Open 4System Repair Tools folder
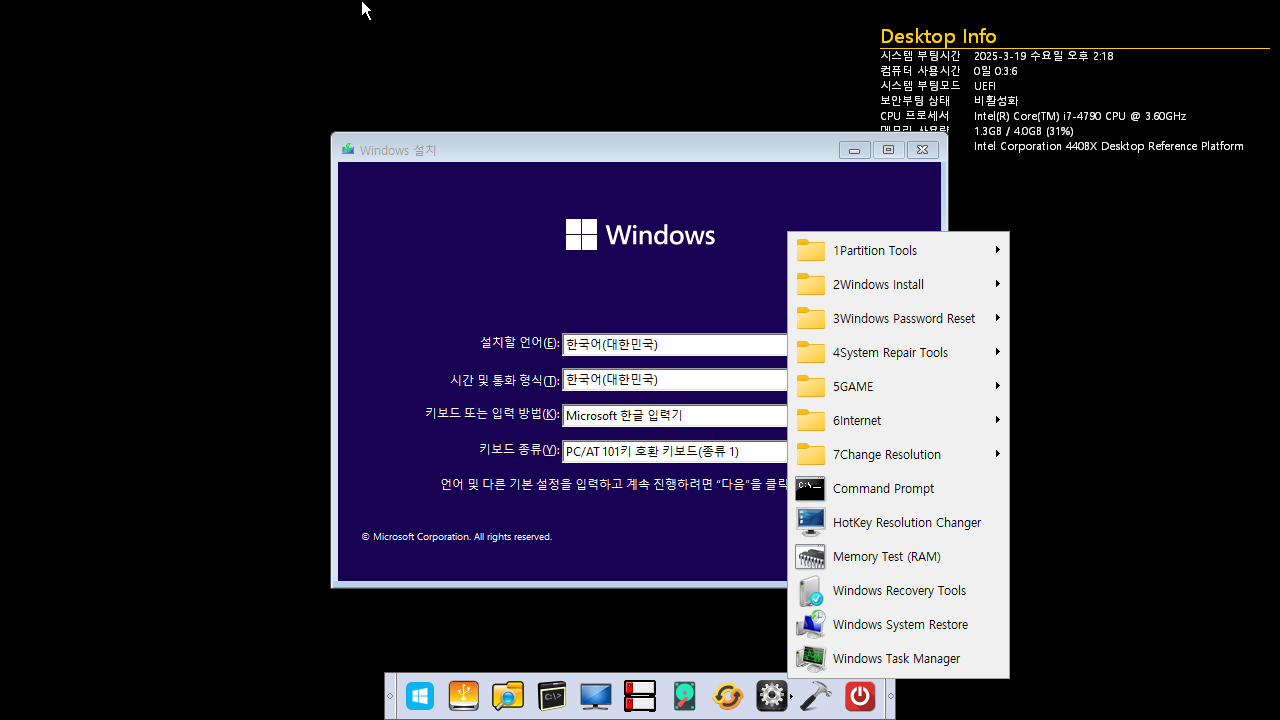The width and height of the screenshot is (1280, 720). click(x=898, y=352)
